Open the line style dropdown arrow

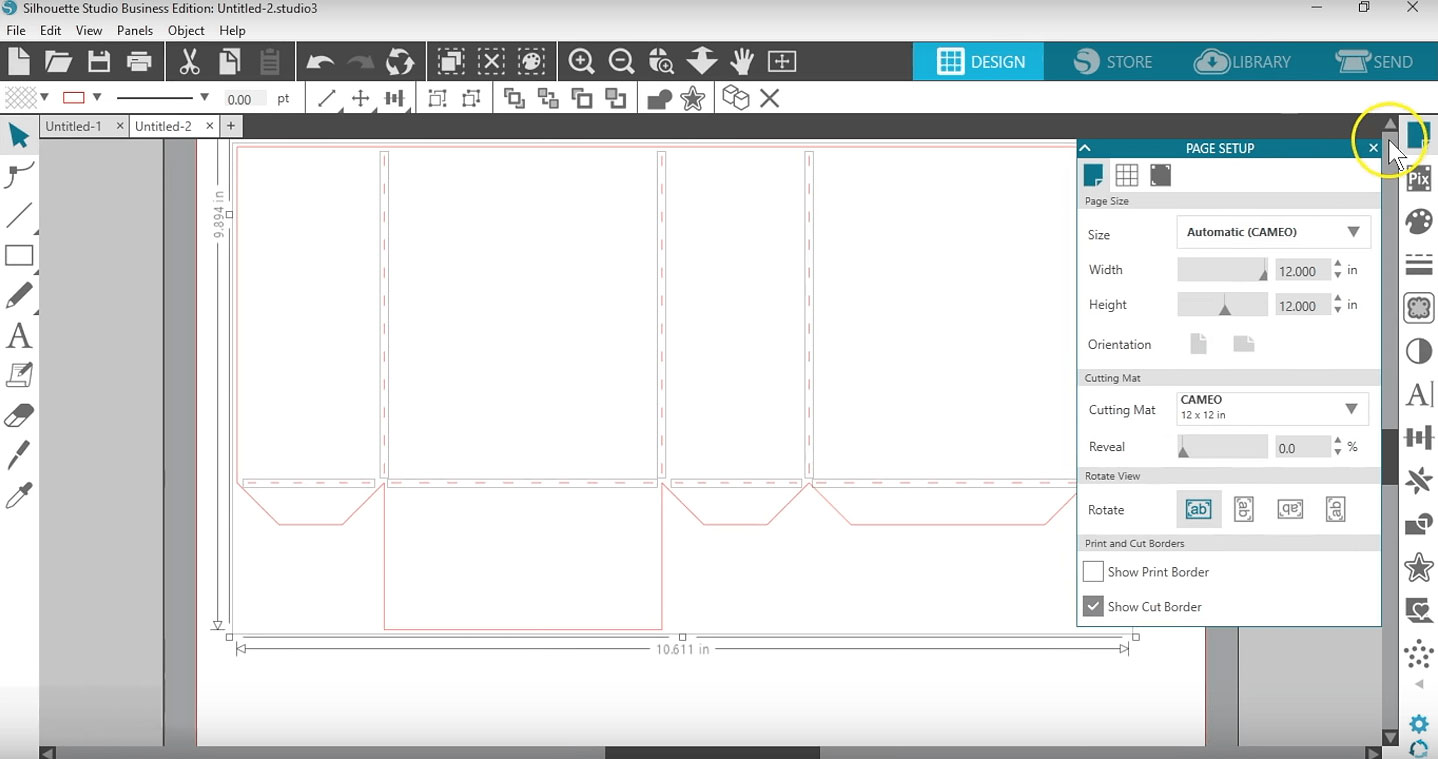click(204, 98)
